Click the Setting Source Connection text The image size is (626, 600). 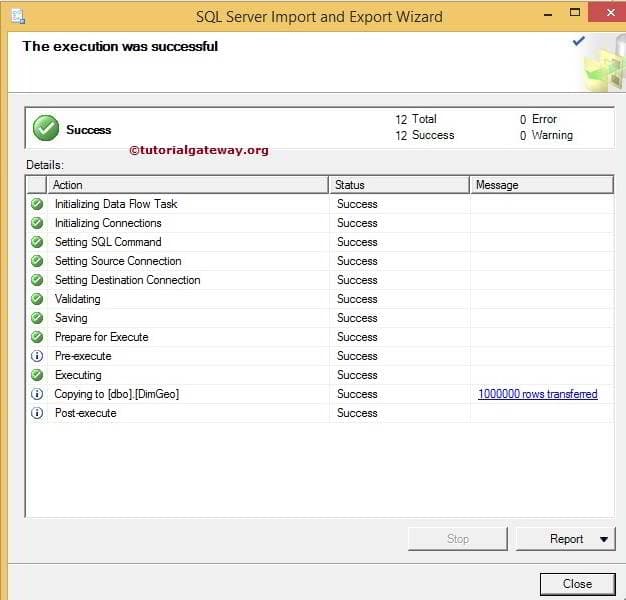tap(118, 261)
